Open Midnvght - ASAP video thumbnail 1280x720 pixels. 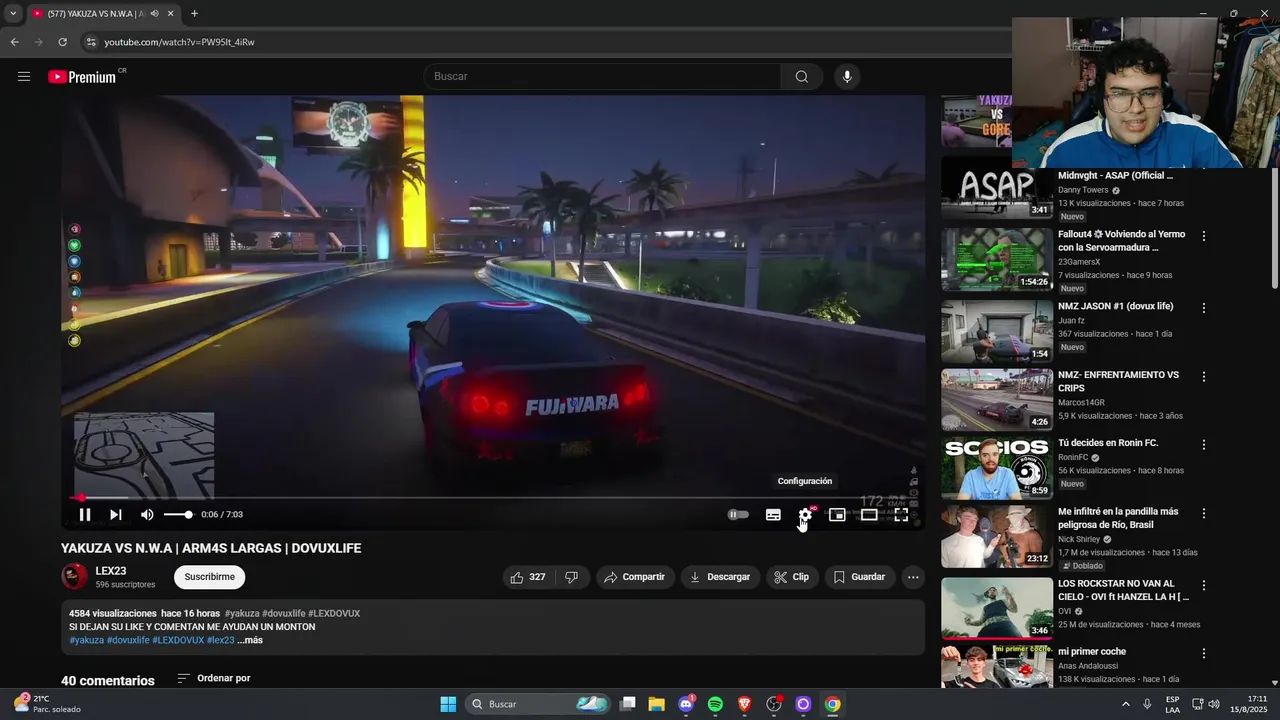[996, 188]
